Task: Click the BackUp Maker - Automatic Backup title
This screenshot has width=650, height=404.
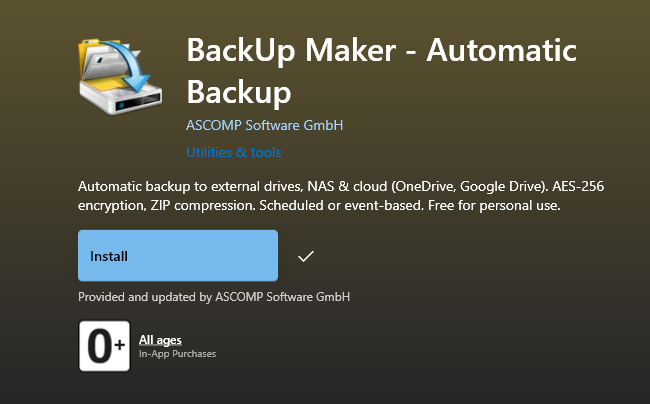Action: pos(381,71)
